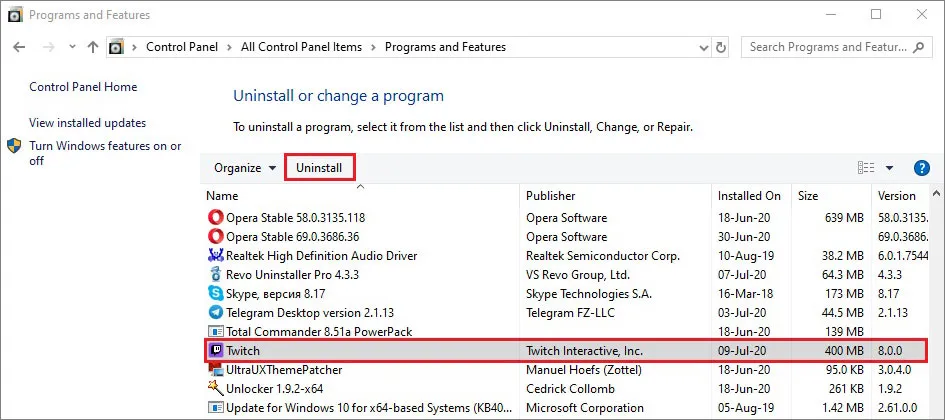Click the purple Twitch icon
The image size is (945, 420).
[215, 350]
